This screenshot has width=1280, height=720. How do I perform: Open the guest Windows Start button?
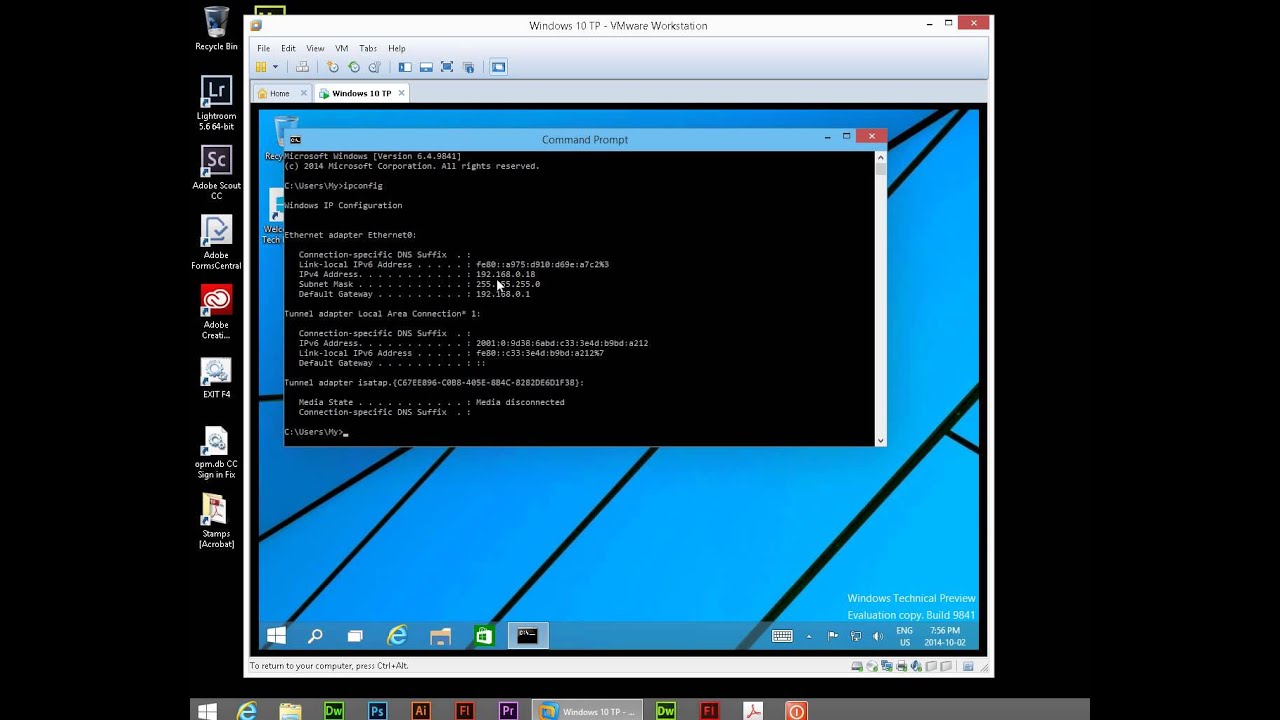tap(277, 636)
